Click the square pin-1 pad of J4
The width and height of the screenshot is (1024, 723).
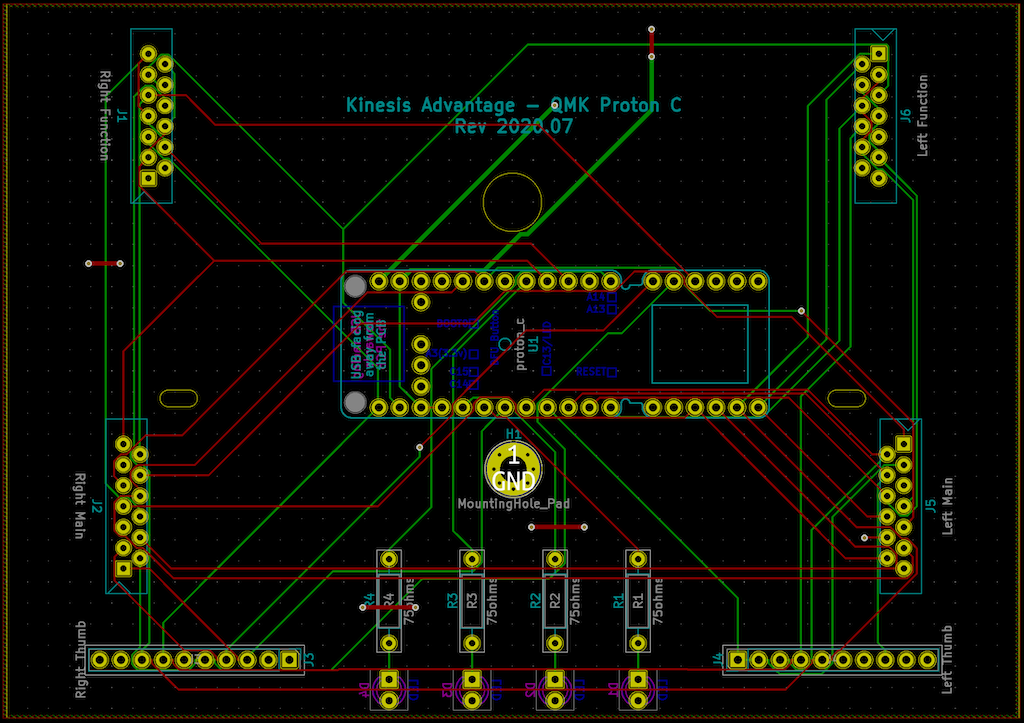(x=737, y=660)
